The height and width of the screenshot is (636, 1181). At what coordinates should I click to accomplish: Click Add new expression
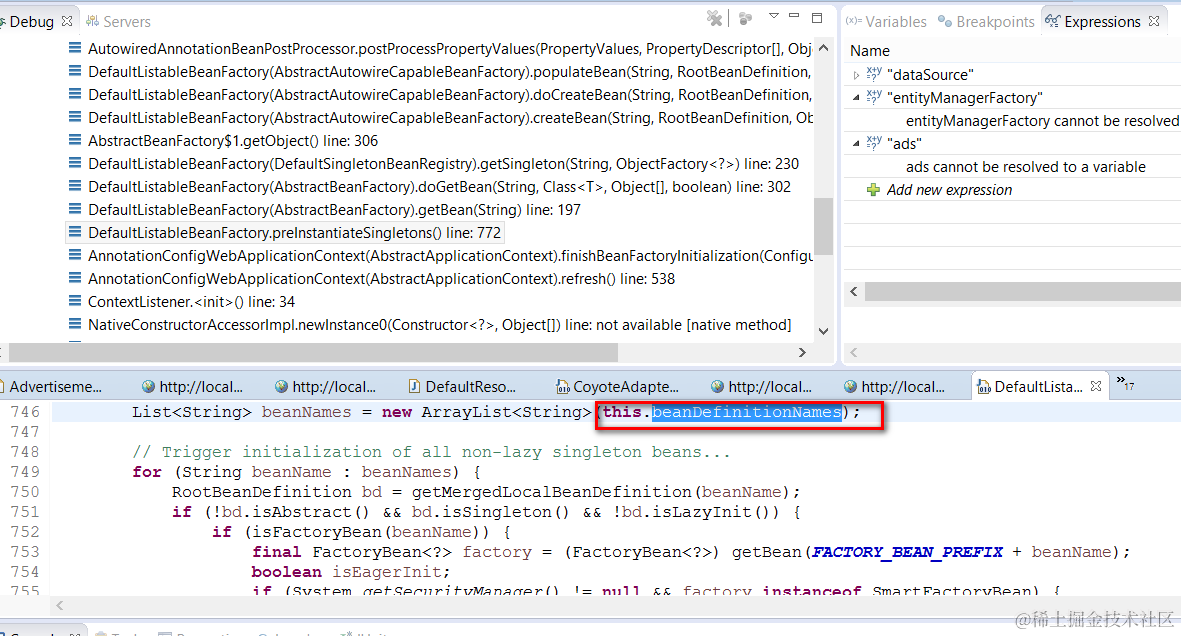click(949, 190)
